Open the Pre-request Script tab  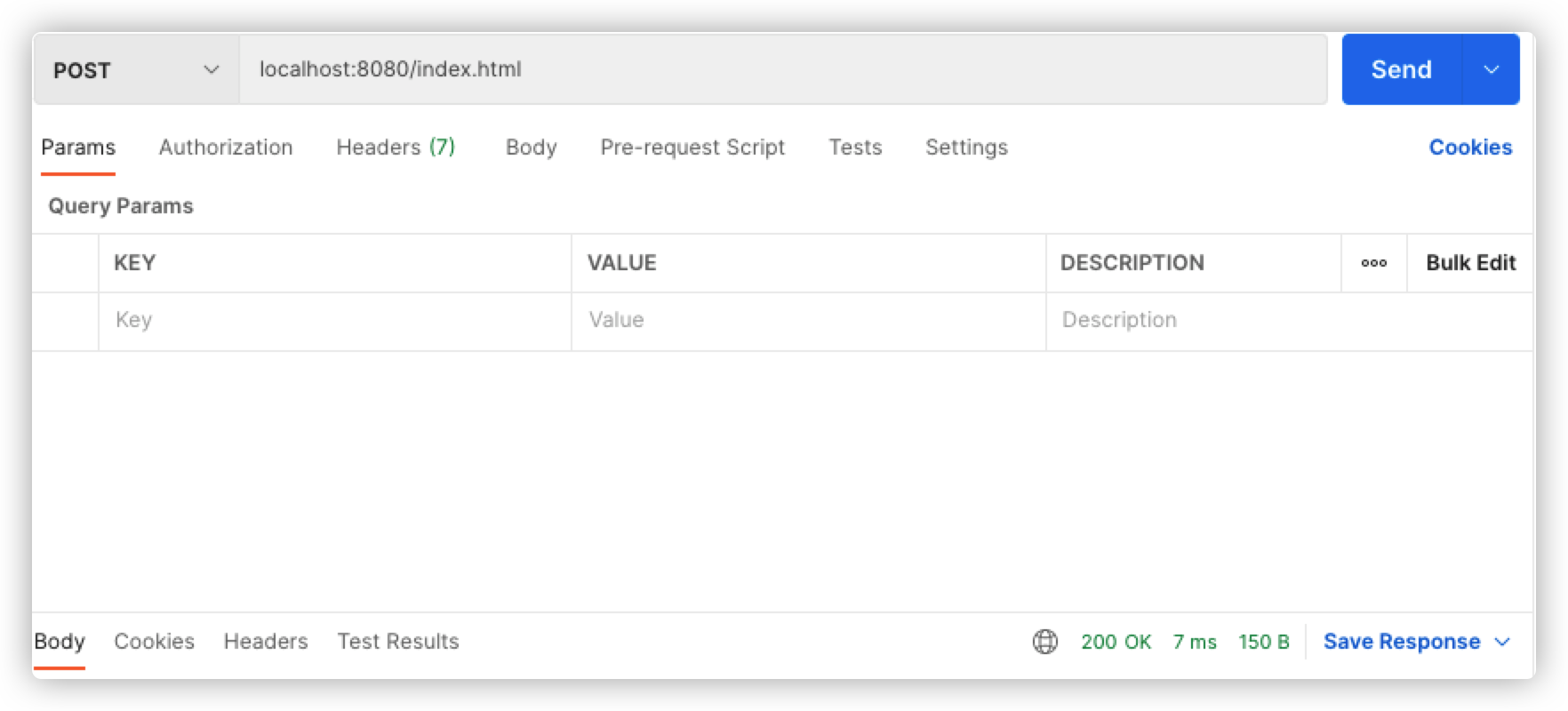click(692, 148)
